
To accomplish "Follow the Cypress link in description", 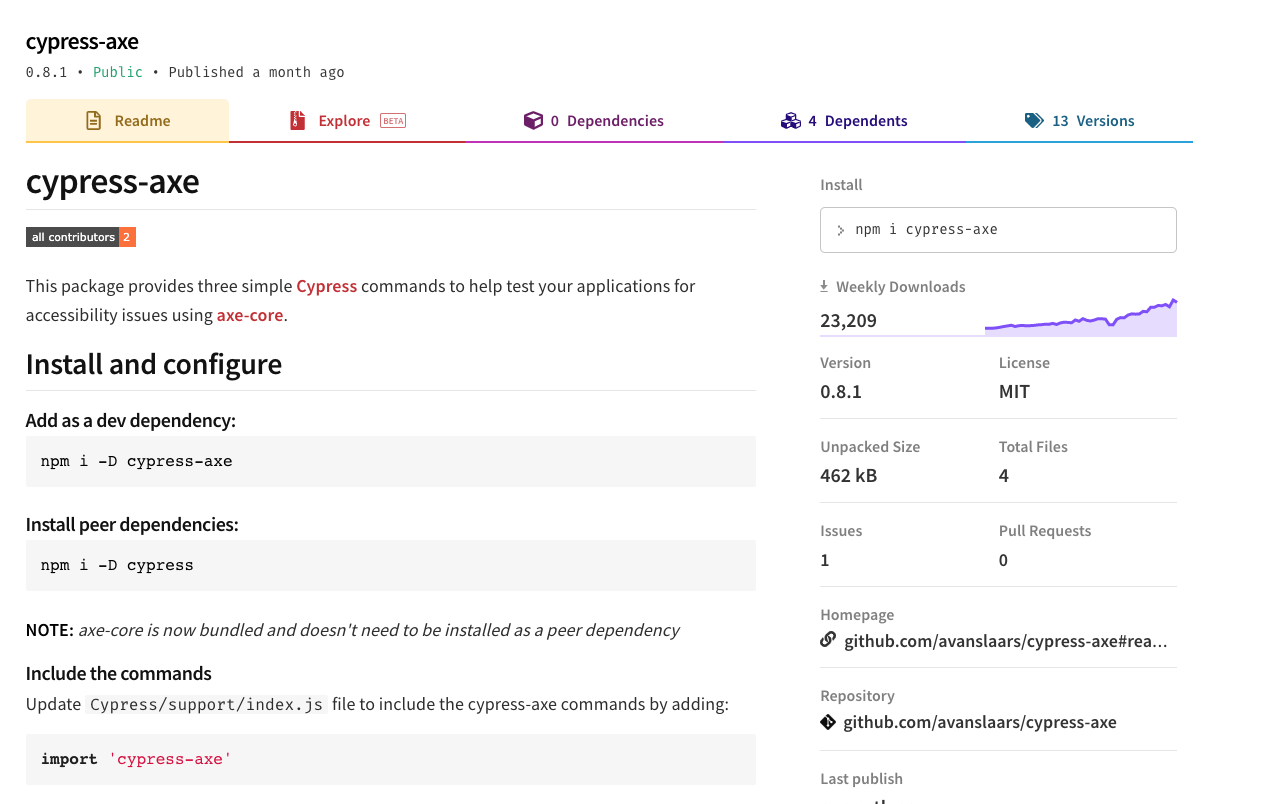I will [x=327, y=286].
